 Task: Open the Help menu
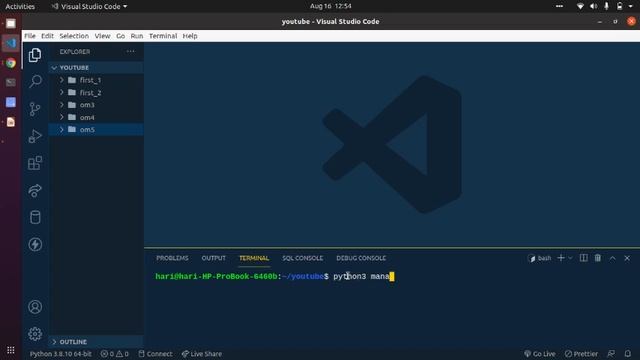pyautogui.click(x=190, y=36)
